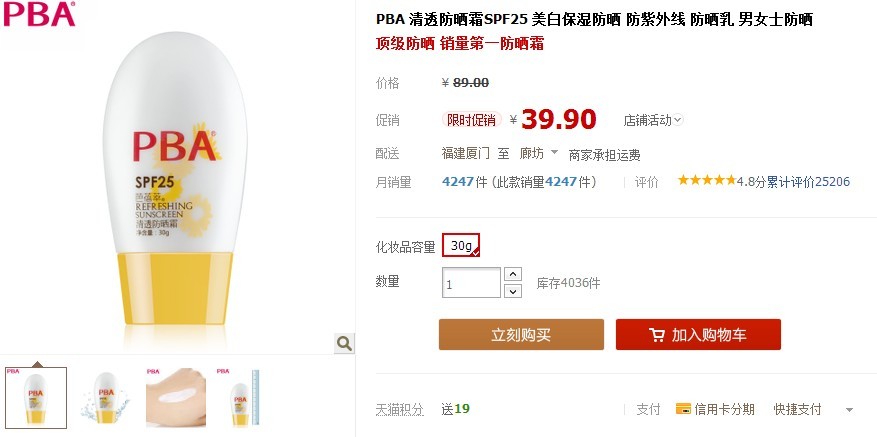Click the five-star rating icons
This screenshot has height=437, width=877.
point(707,180)
